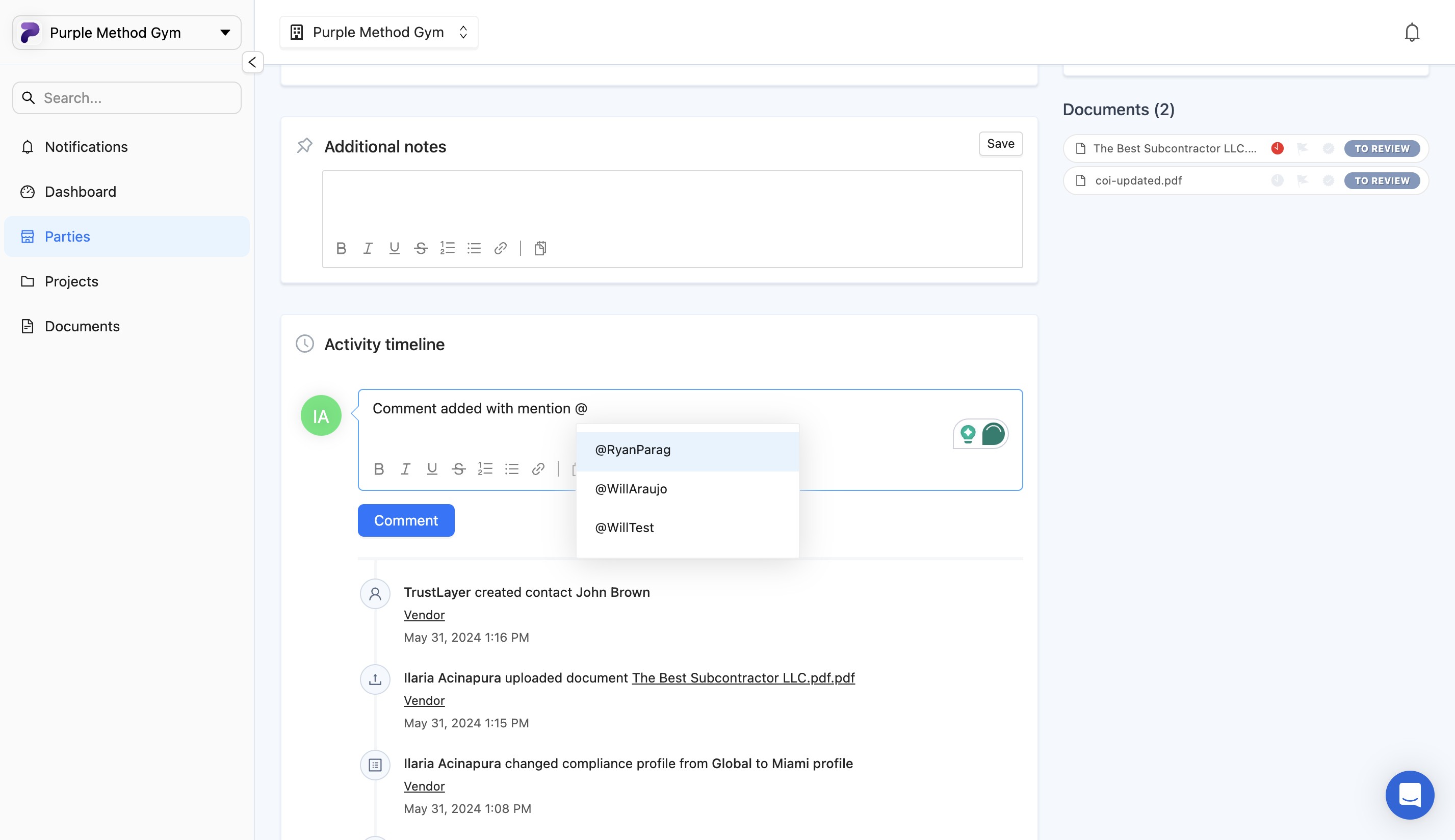Screen dimensions: 1455x840
Task: Open The Best Subcontractor LLC.pdf.pdf link
Action: click(743, 678)
